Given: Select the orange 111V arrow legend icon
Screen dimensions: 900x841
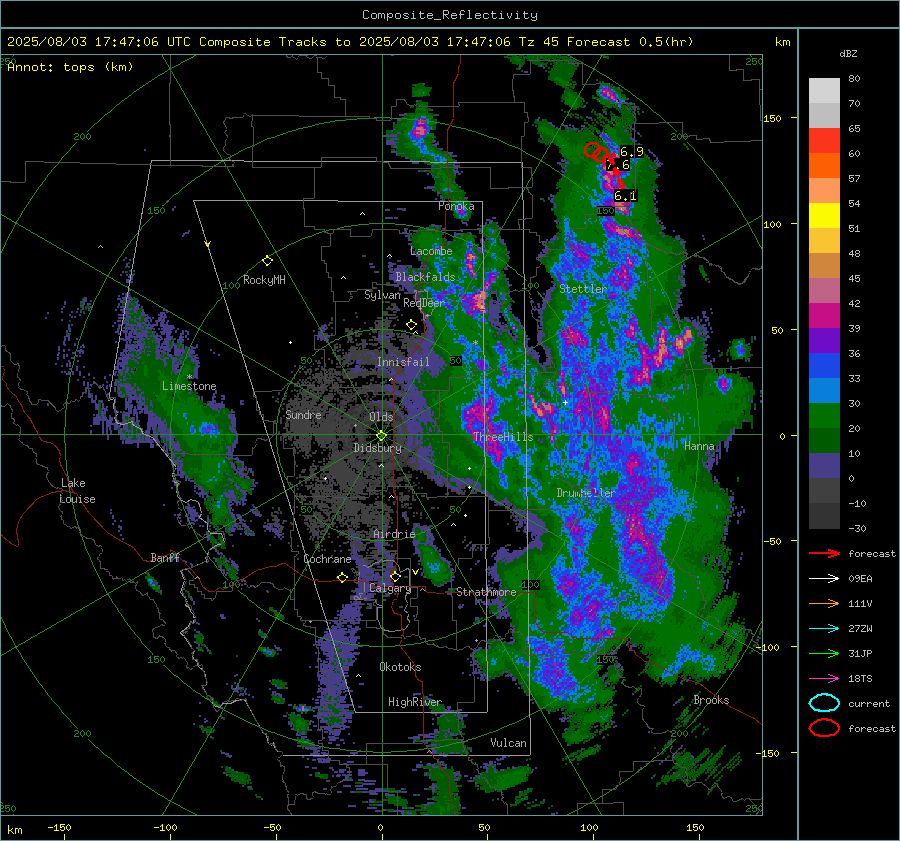Looking at the screenshot, I should [824, 603].
